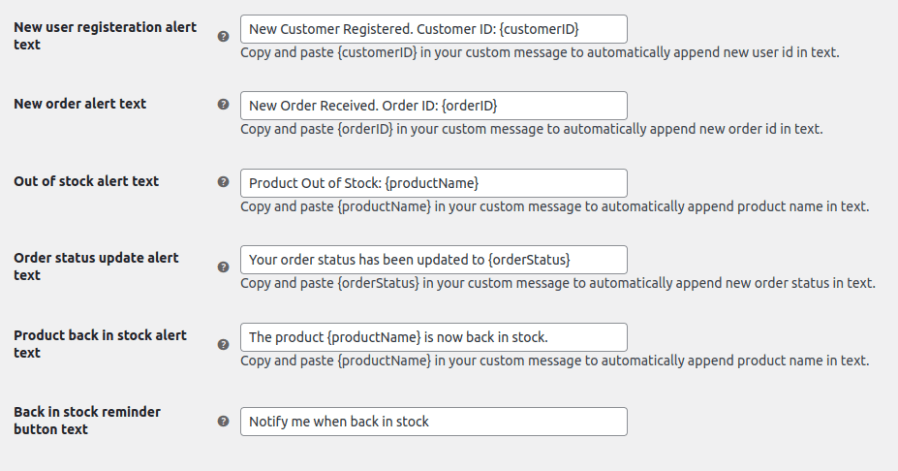The image size is (898, 471).
Task: Click the 'New order alert text' label
Action: [80, 104]
